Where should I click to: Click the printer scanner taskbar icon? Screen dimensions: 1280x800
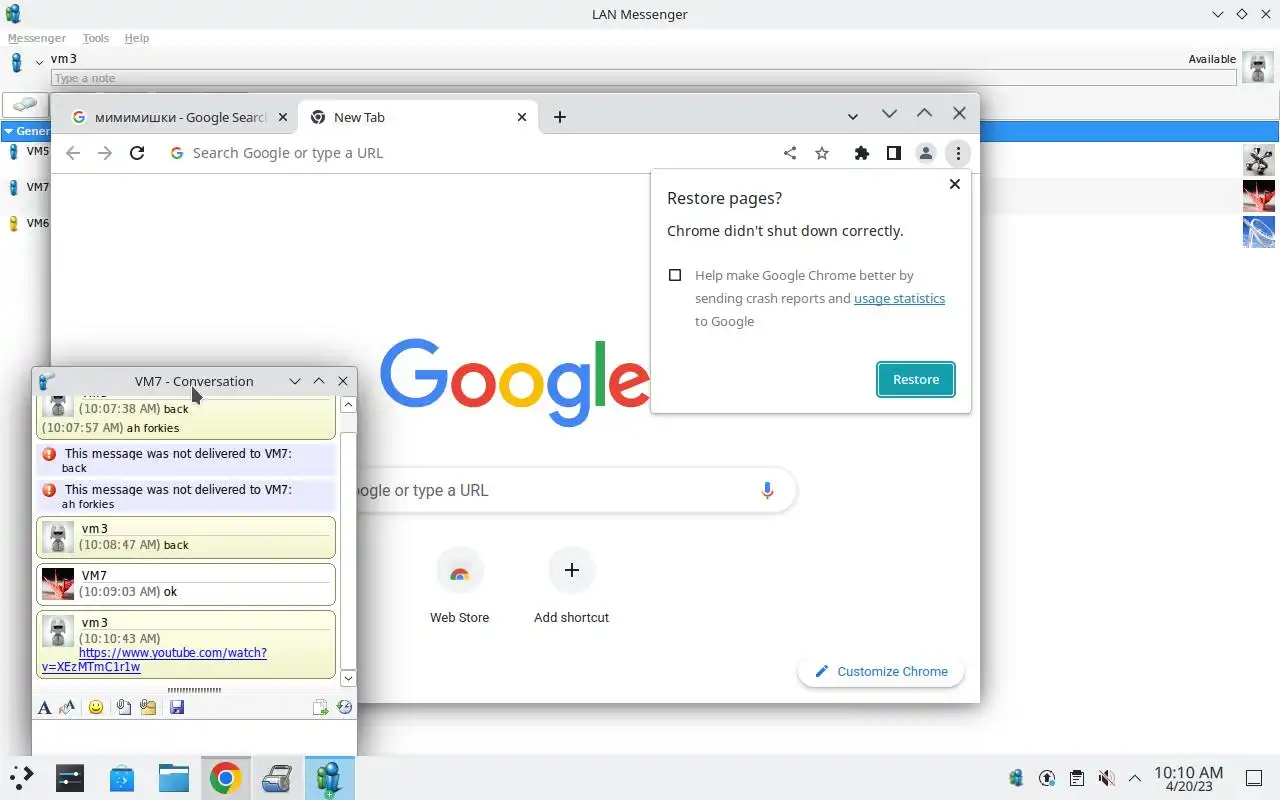[x=277, y=778]
